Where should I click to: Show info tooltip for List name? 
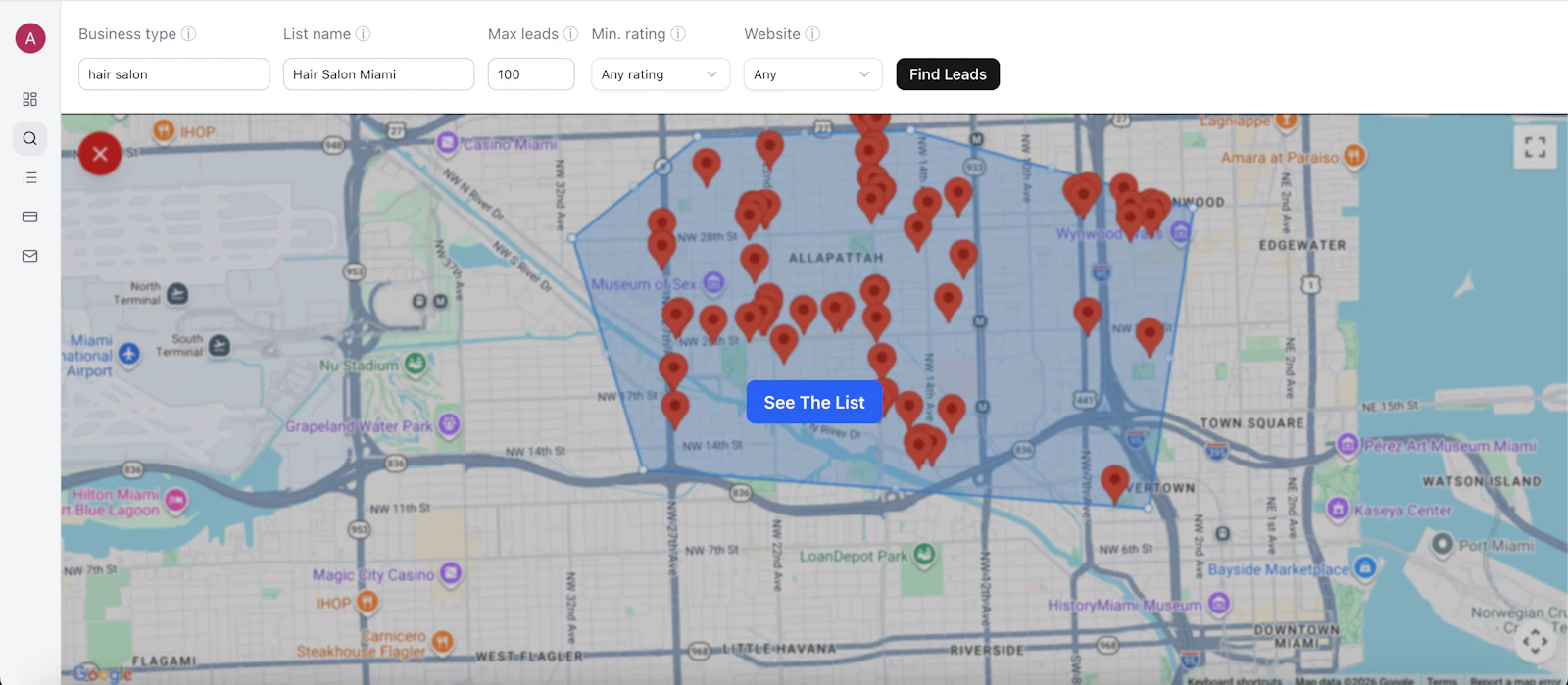click(x=364, y=34)
